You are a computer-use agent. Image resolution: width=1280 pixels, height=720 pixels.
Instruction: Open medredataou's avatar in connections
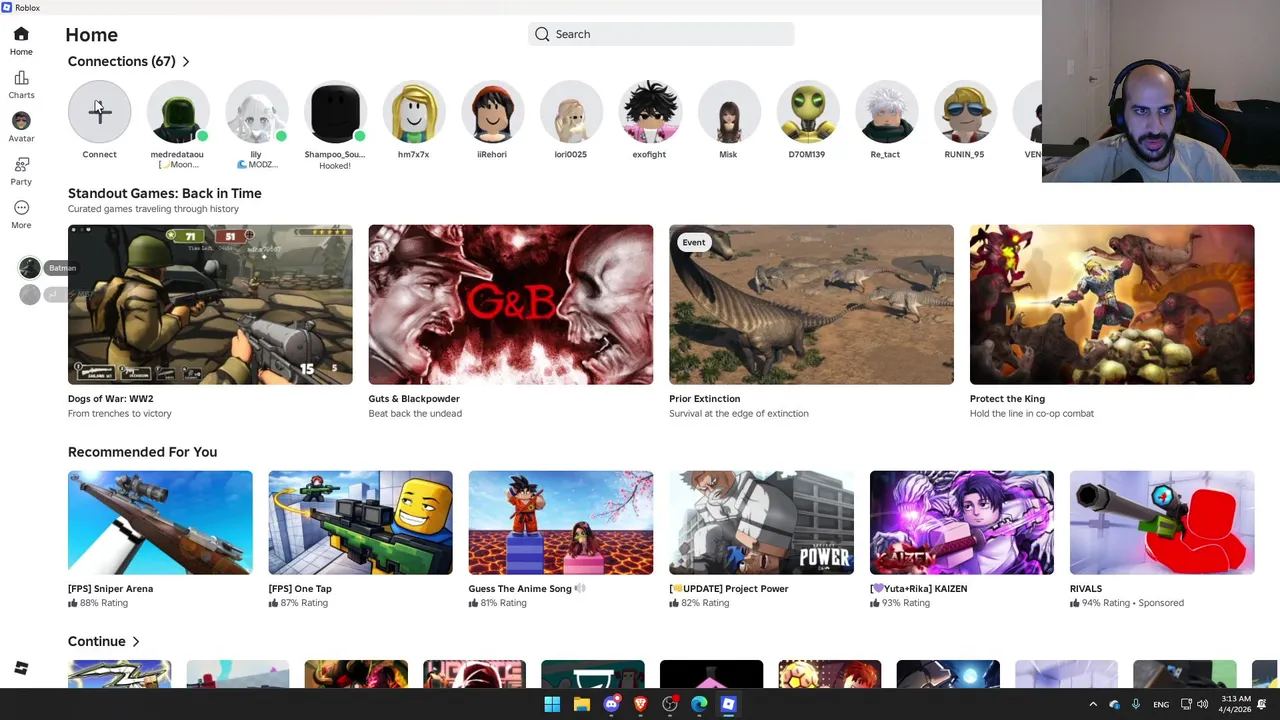point(177,112)
